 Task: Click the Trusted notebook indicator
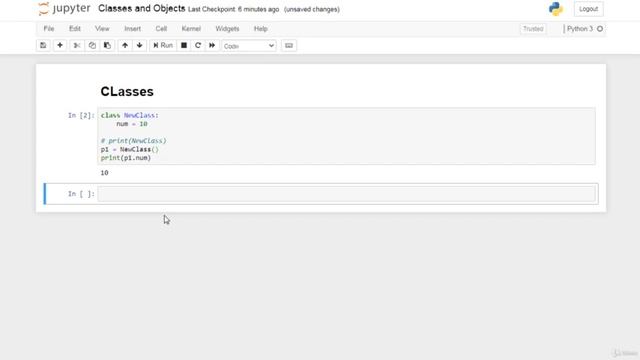pyautogui.click(x=533, y=29)
